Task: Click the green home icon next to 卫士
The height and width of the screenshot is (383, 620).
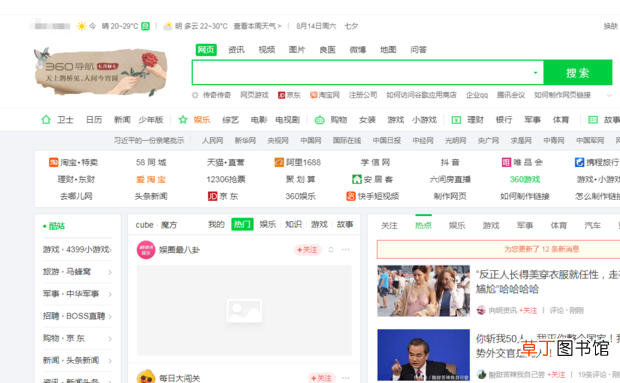Action: click(x=46, y=119)
